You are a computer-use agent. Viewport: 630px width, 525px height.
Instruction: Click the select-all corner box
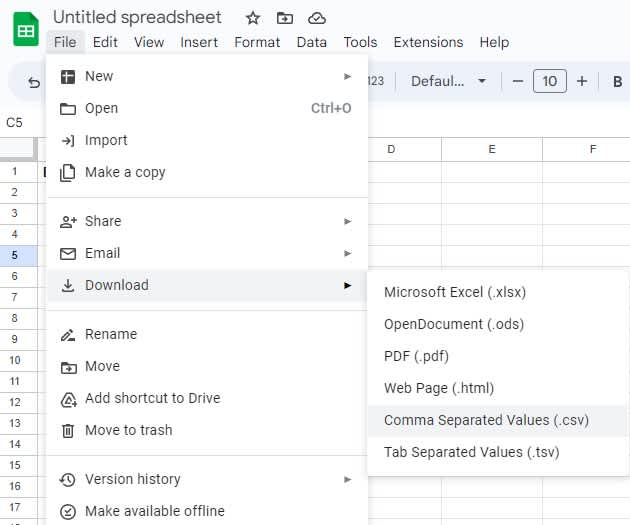click(18, 149)
